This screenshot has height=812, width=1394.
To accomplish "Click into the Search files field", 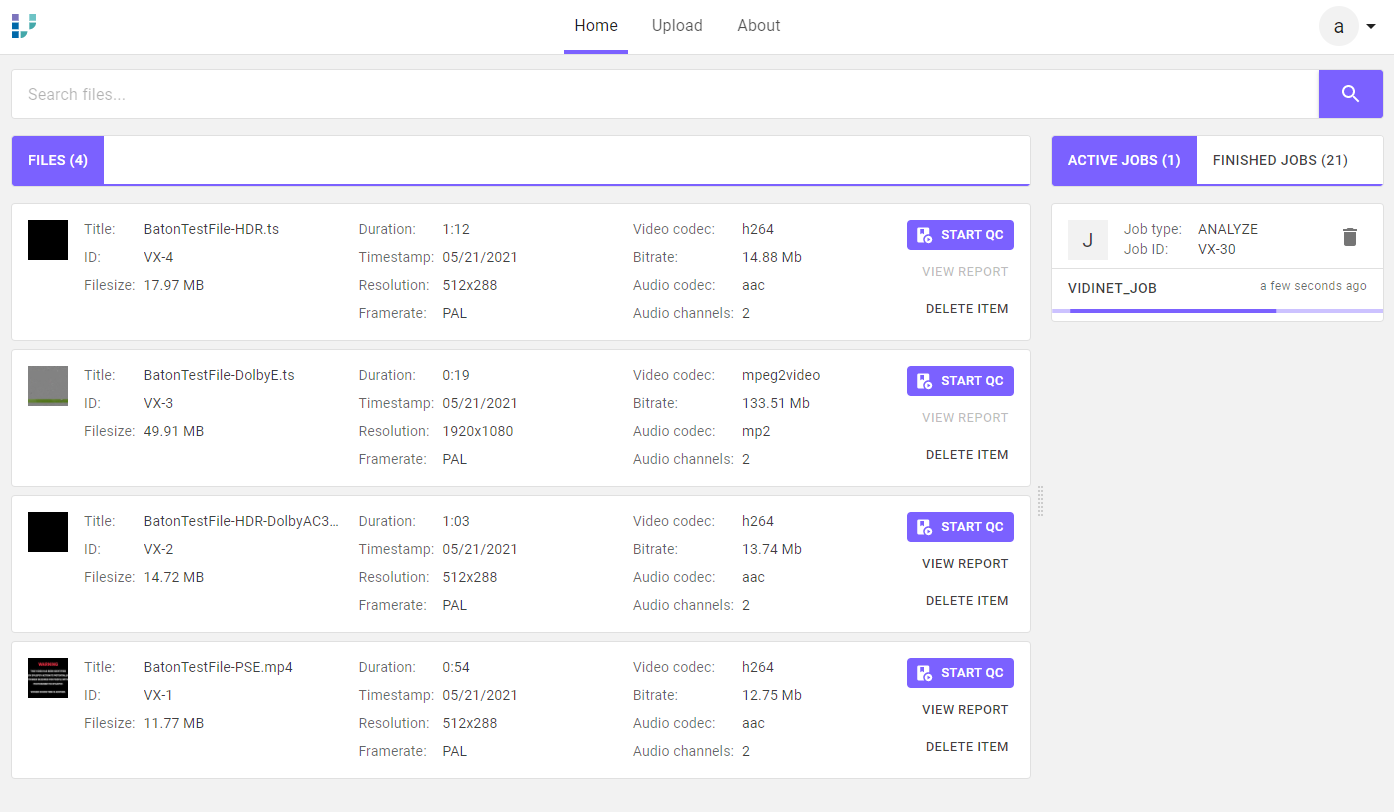I will point(665,94).
